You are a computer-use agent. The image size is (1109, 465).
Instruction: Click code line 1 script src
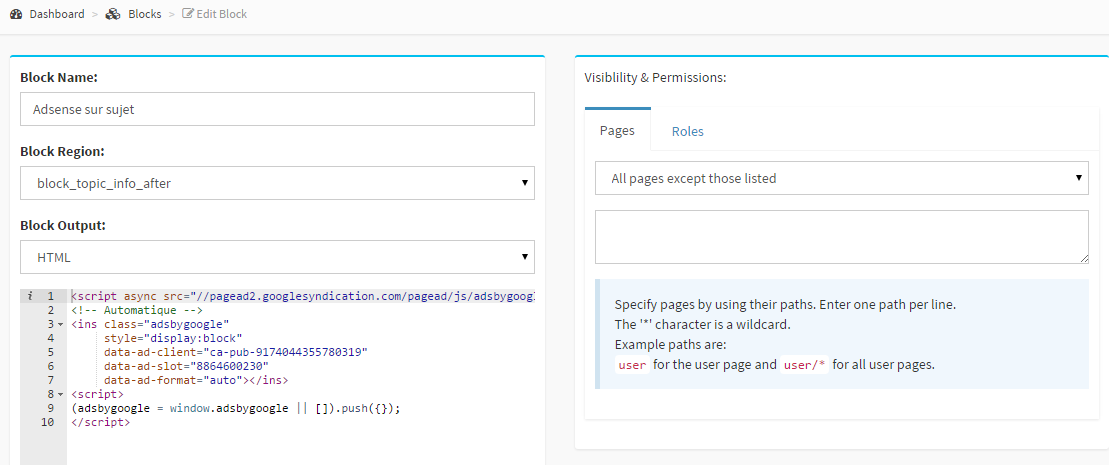303,296
